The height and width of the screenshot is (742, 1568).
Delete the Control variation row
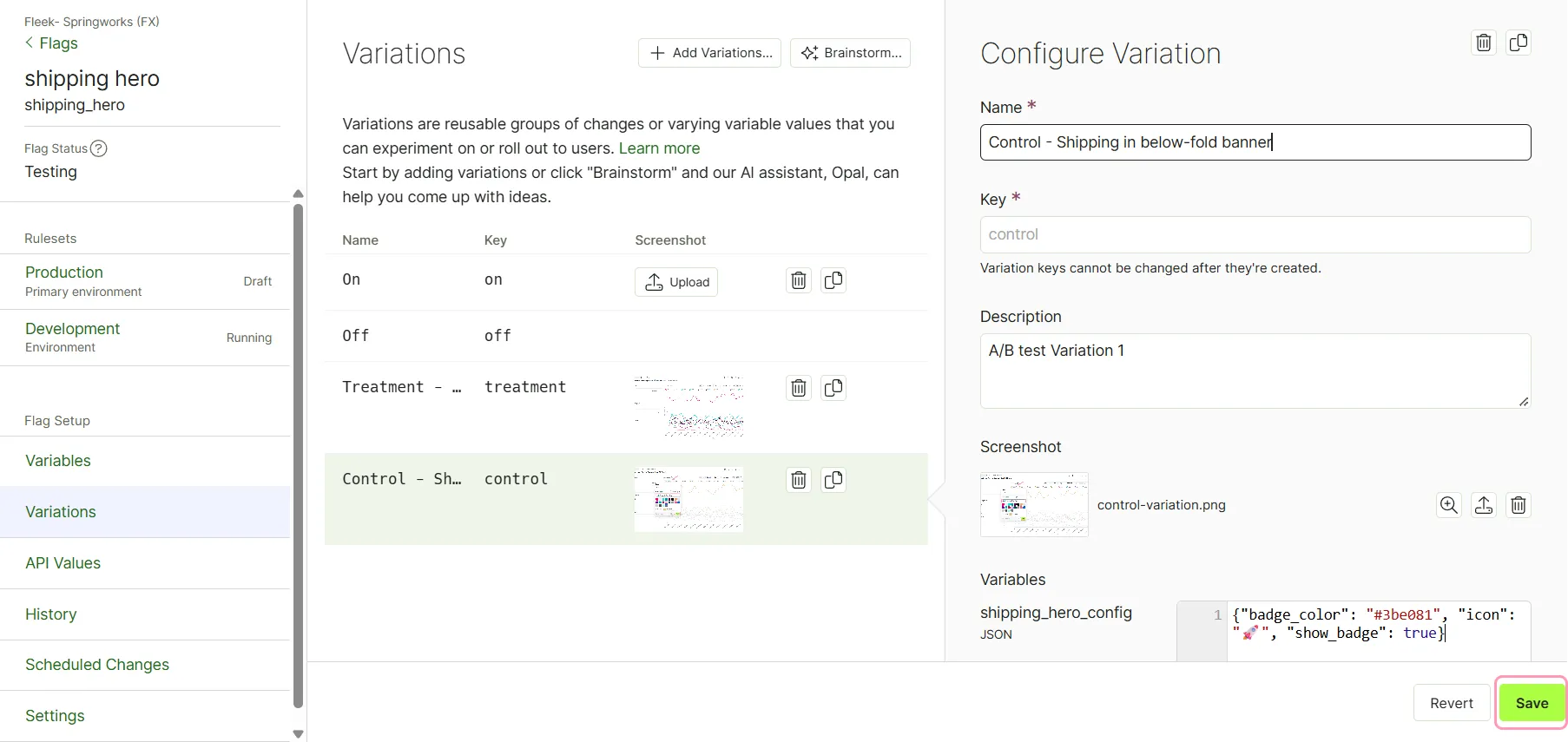(x=799, y=480)
